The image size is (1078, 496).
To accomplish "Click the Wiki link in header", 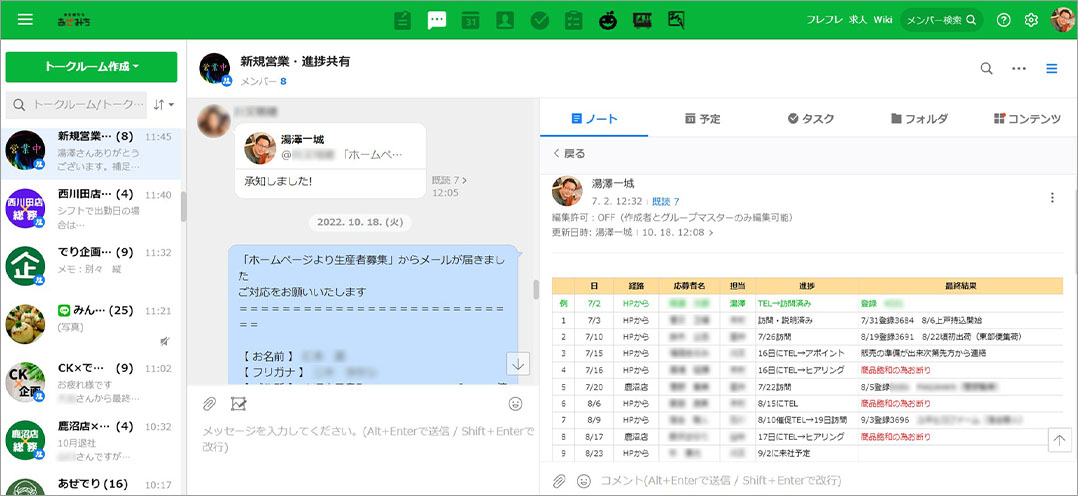I will (883, 20).
